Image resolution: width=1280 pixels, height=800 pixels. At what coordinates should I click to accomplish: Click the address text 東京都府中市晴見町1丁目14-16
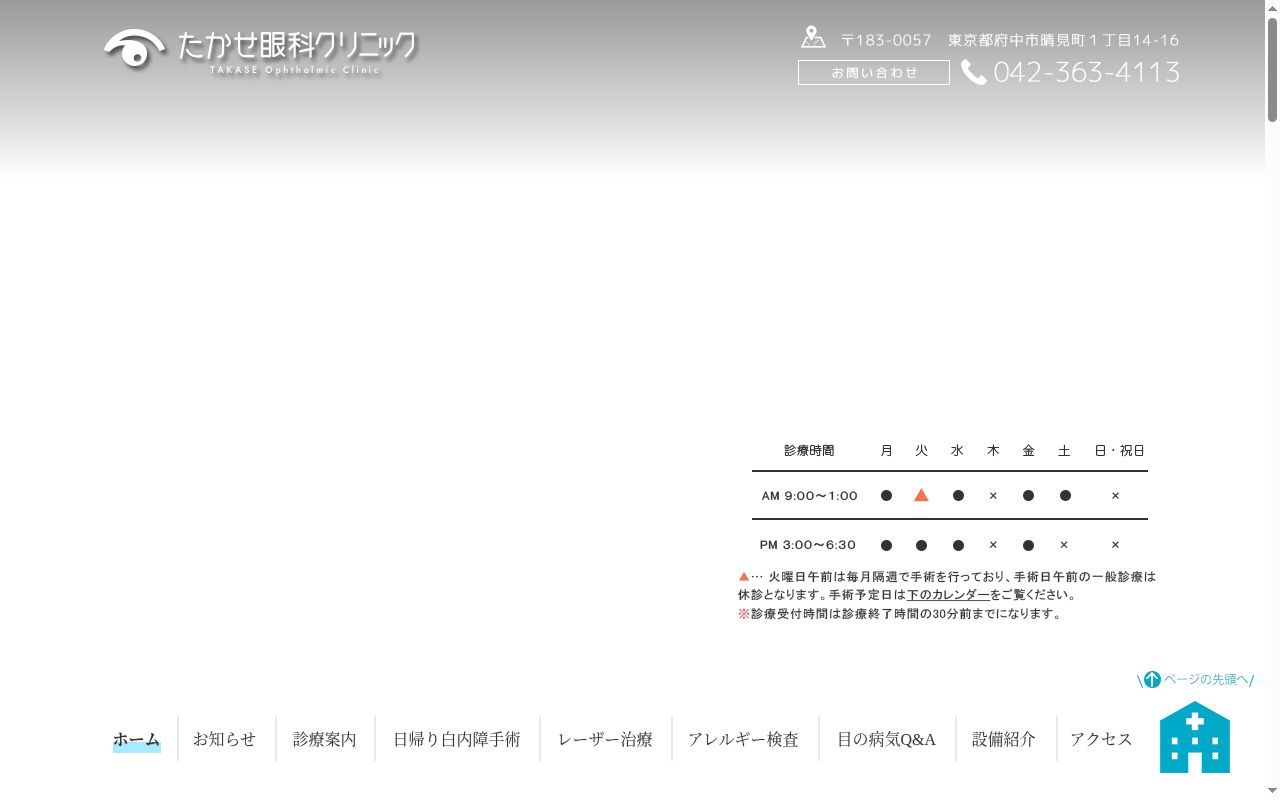pos(1064,40)
